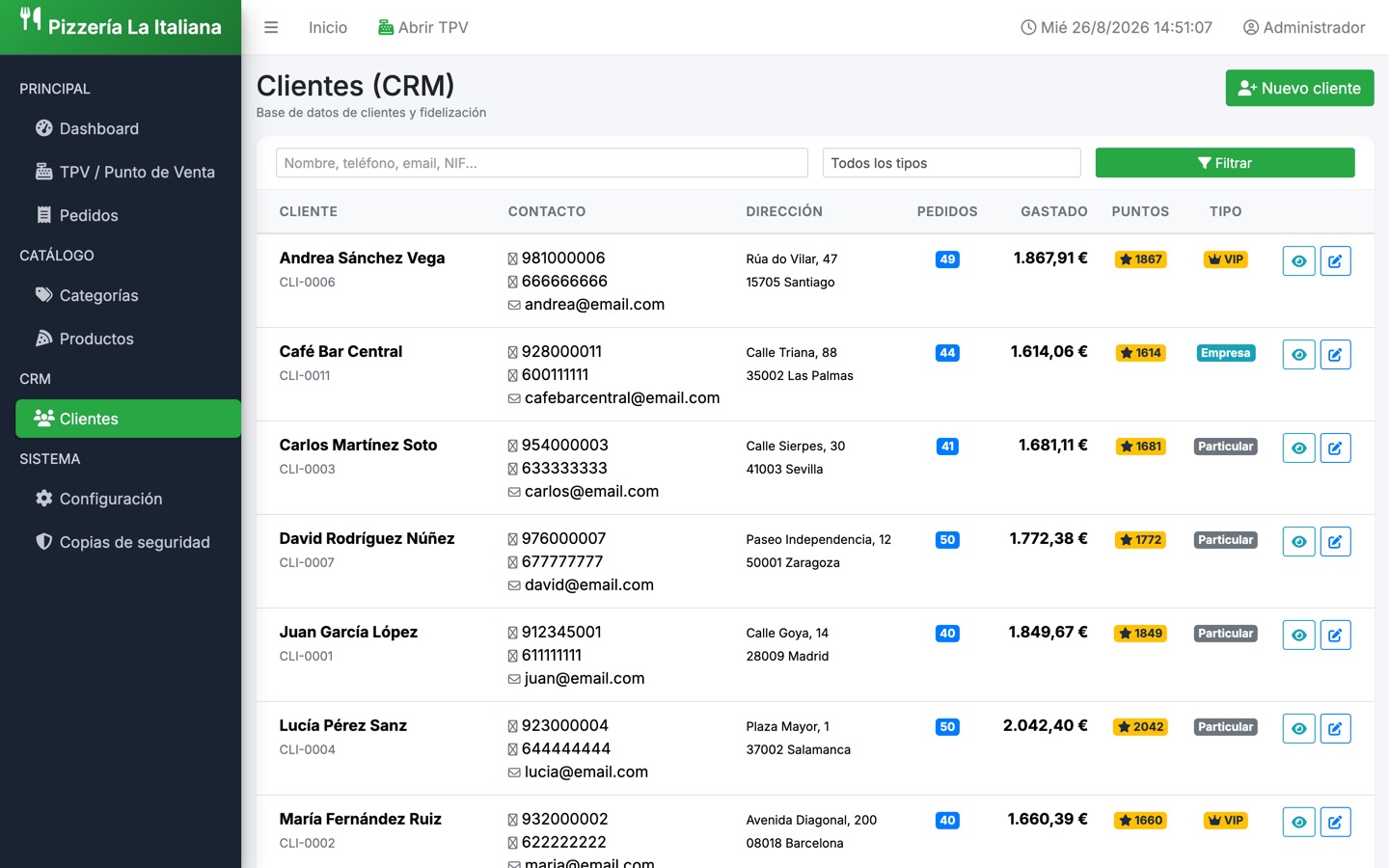Click the PUNTOS column header
This screenshot has height=868, width=1389.
click(1140, 211)
